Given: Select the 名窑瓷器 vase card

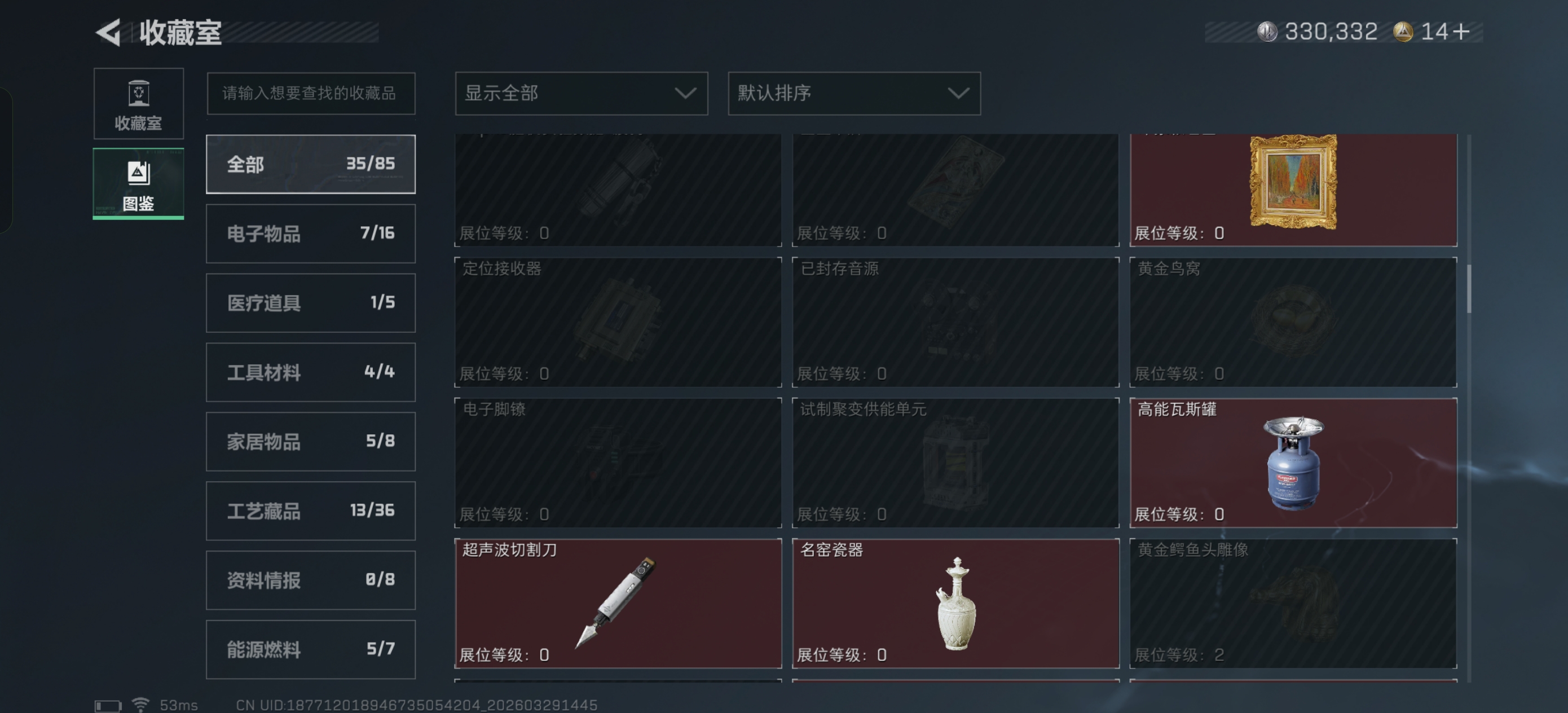Looking at the screenshot, I should [955, 604].
